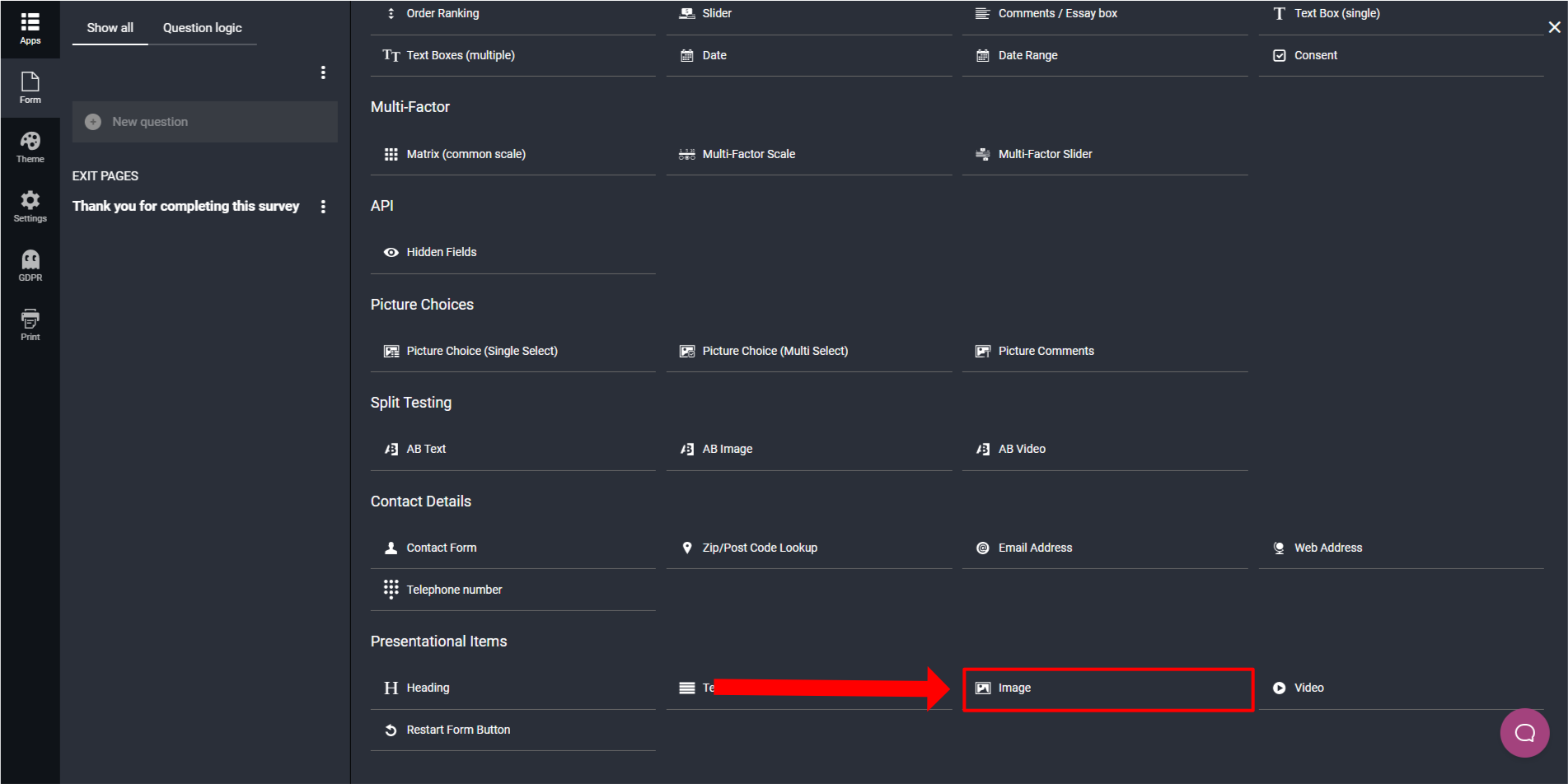Click the Matrix (common scale) grid icon

391,154
